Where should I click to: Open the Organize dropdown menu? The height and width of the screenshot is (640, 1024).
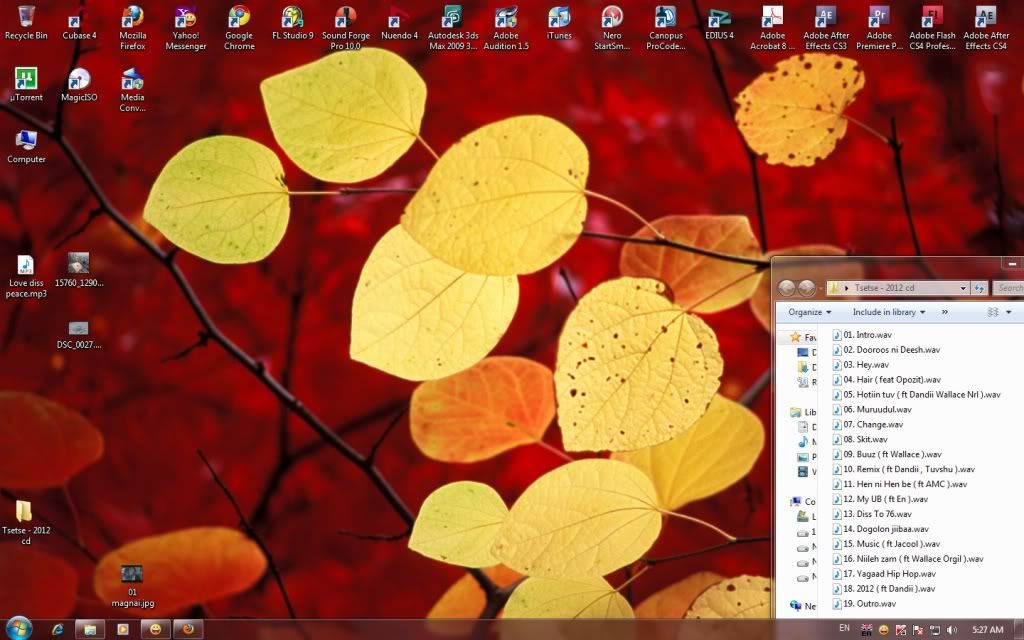810,312
